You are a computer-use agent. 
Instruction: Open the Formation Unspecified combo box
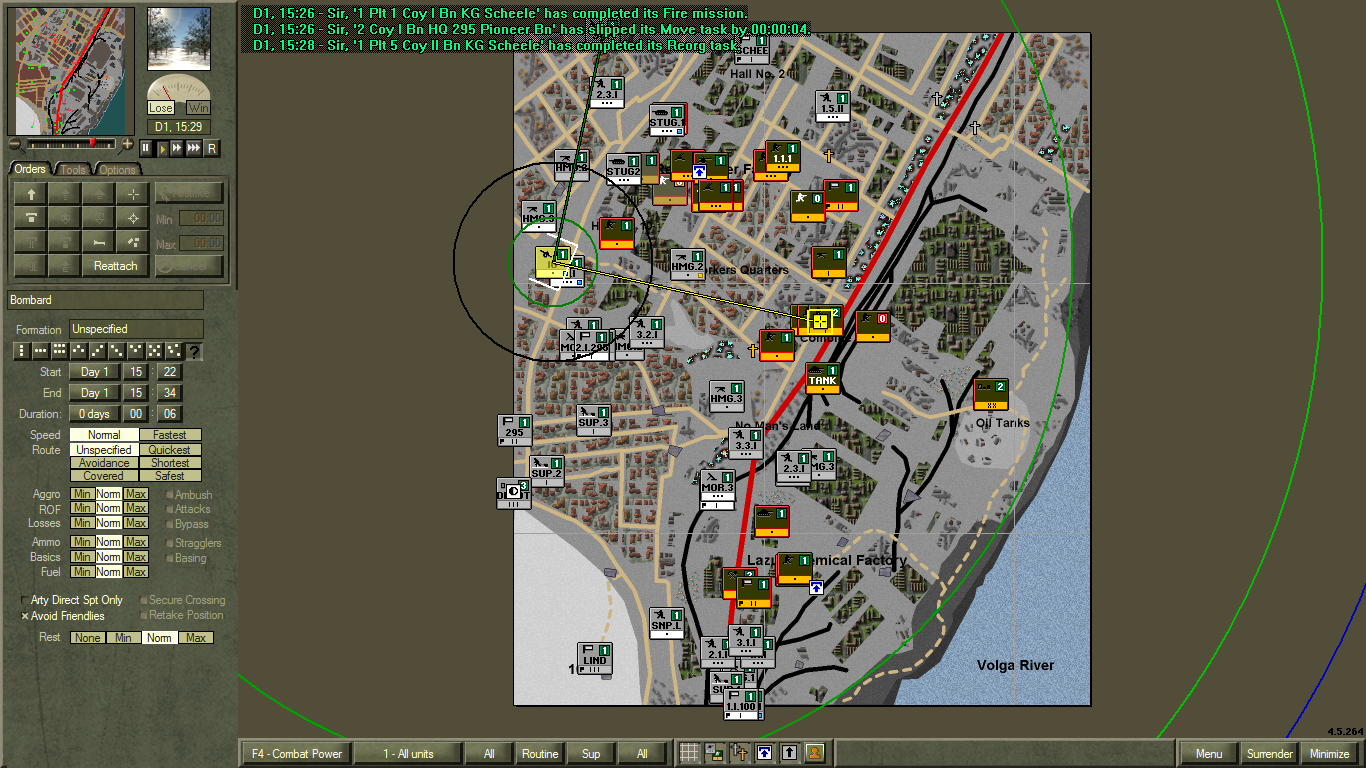tap(136, 329)
